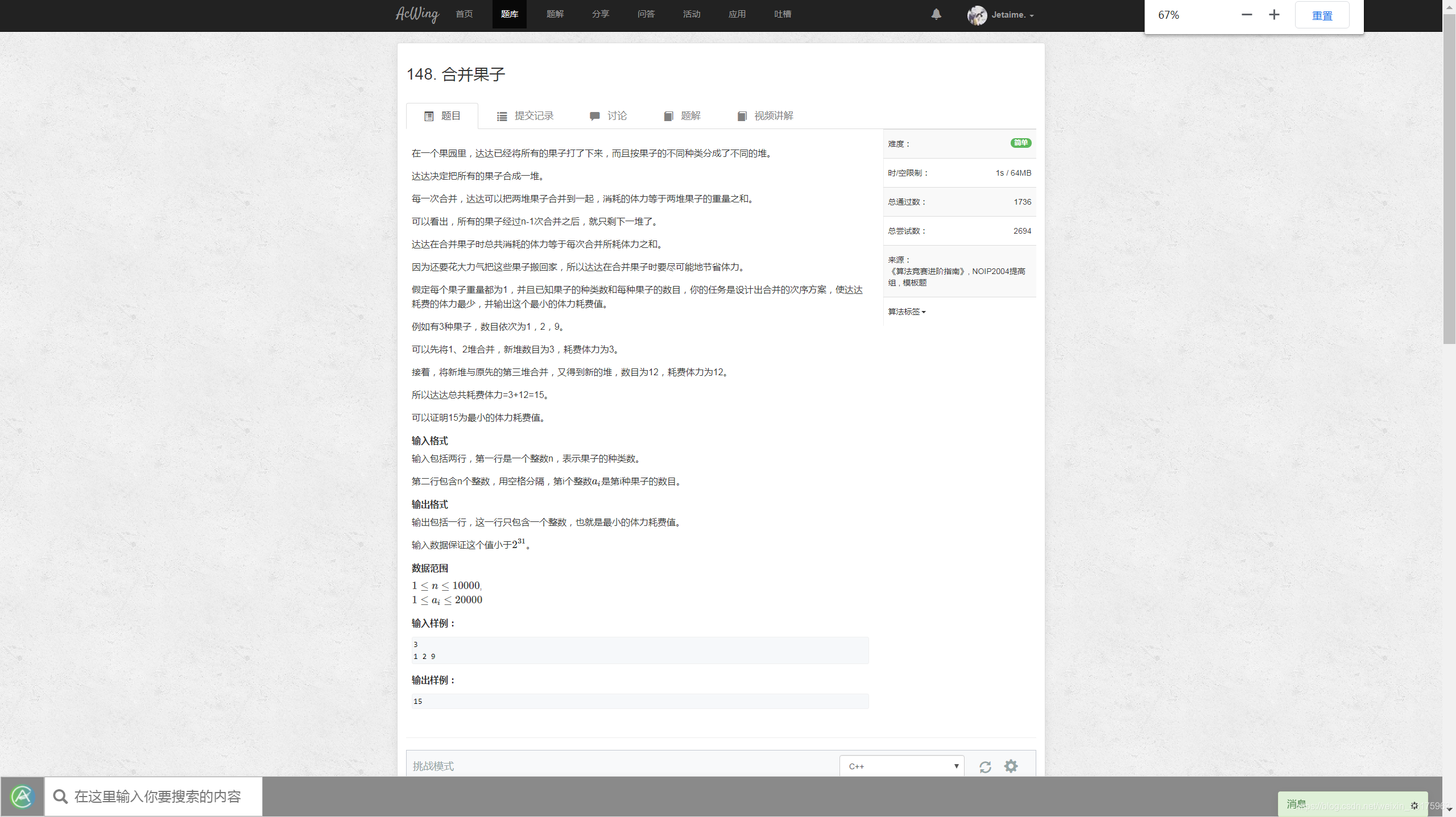Click the 简单 difficulty badge
Image resolution: width=1456 pixels, height=817 pixels.
1020,143
